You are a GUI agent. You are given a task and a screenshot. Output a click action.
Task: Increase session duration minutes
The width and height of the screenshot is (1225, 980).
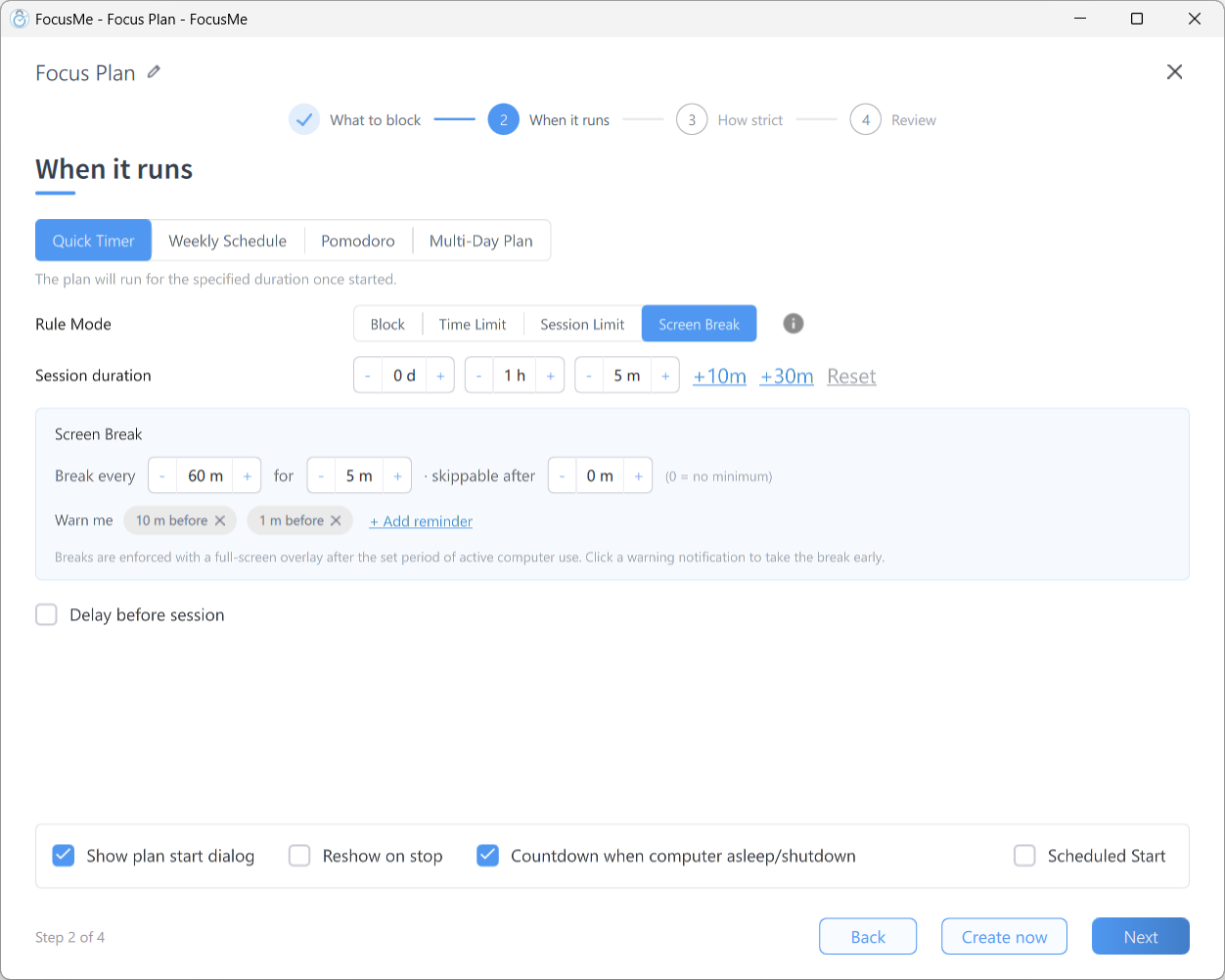665,376
